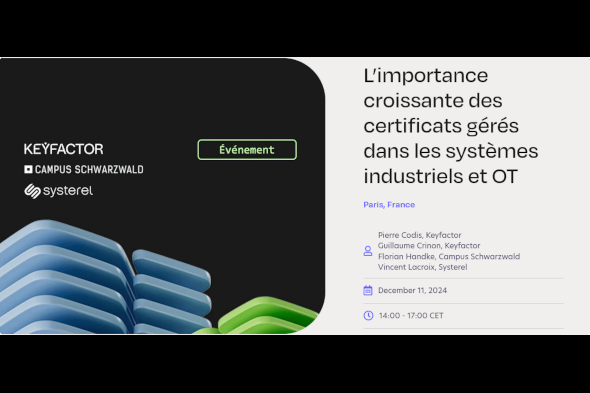The width and height of the screenshot is (590, 393).
Task: Select the event title heading text
Action: (x=450, y=126)
